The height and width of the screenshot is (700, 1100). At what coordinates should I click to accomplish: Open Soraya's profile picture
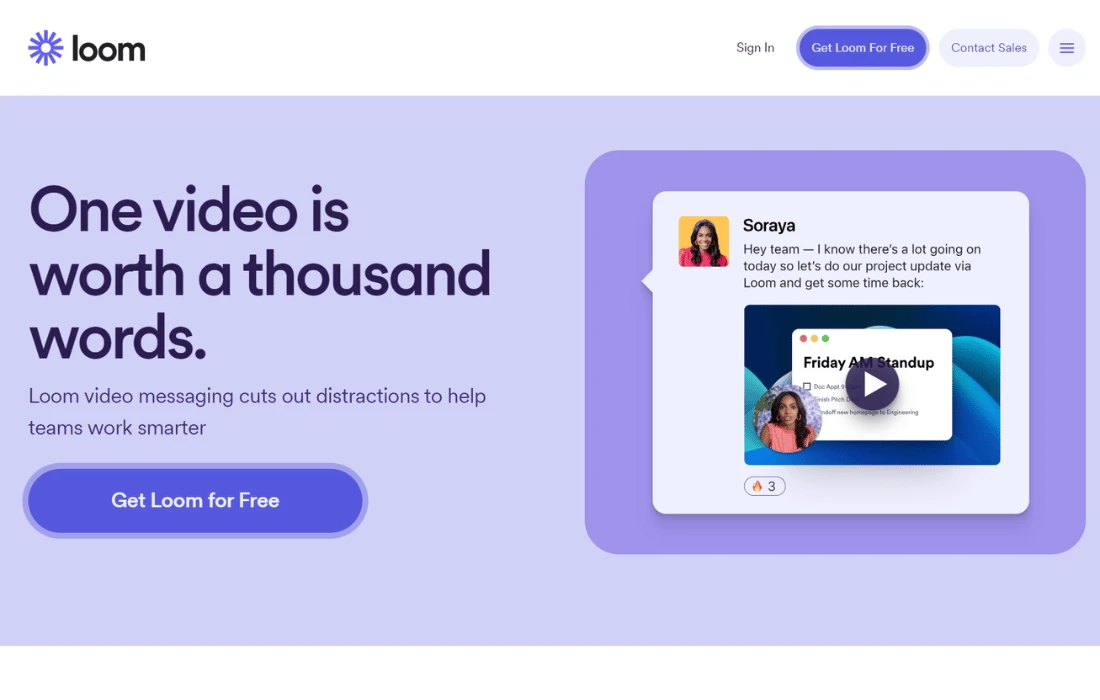pyautogui.click(x=704, y=241)
